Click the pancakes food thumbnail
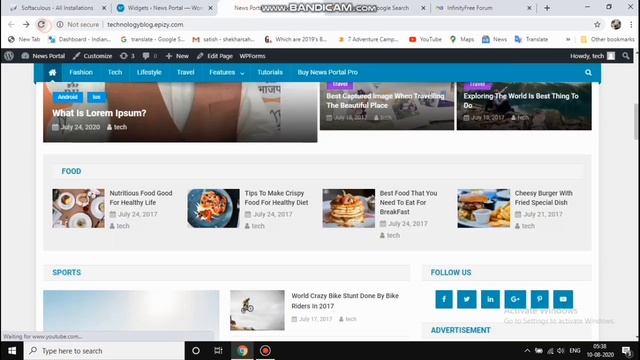The height and width of the screenshot is (360, 640). point(349,208)
